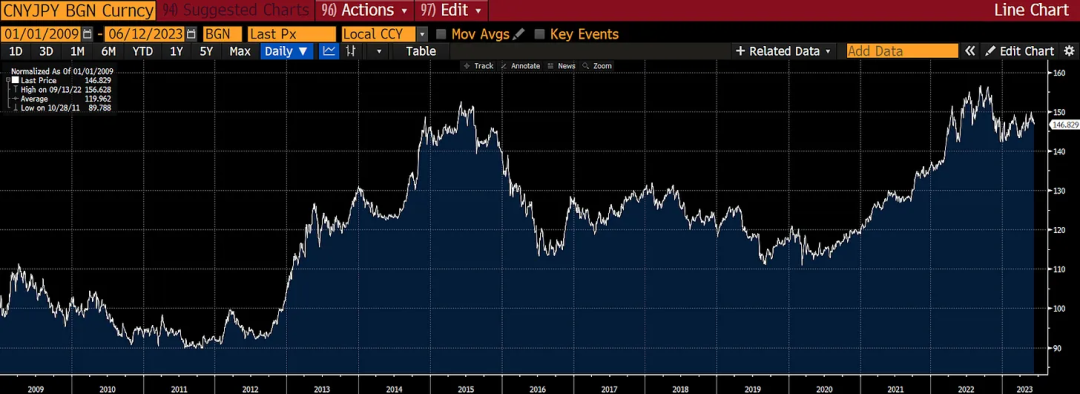Enable the Track crosshair tool
1080x394 pixels.
click(479, 65)
